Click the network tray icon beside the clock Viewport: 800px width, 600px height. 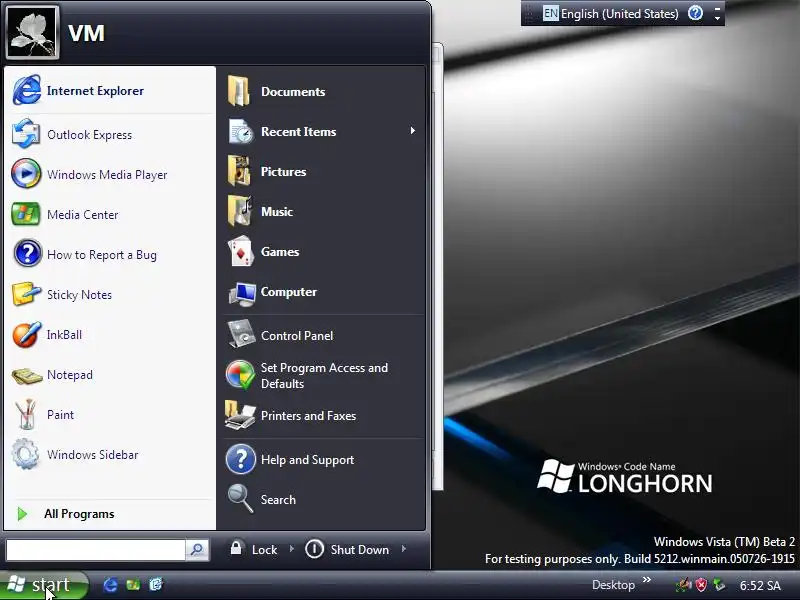[x=719, y=585]
